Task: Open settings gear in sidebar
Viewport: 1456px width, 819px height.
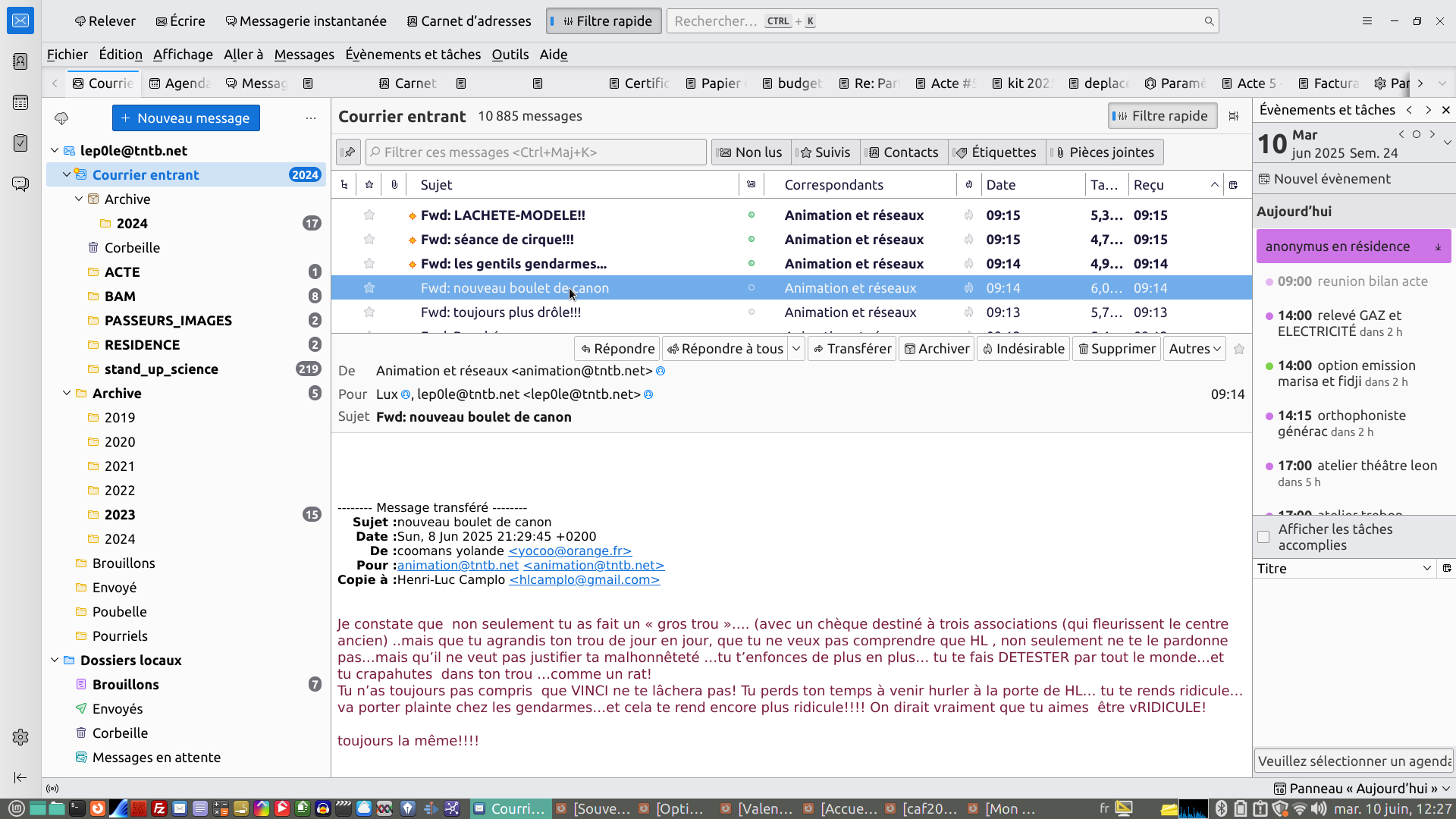Action: [20, 736]
